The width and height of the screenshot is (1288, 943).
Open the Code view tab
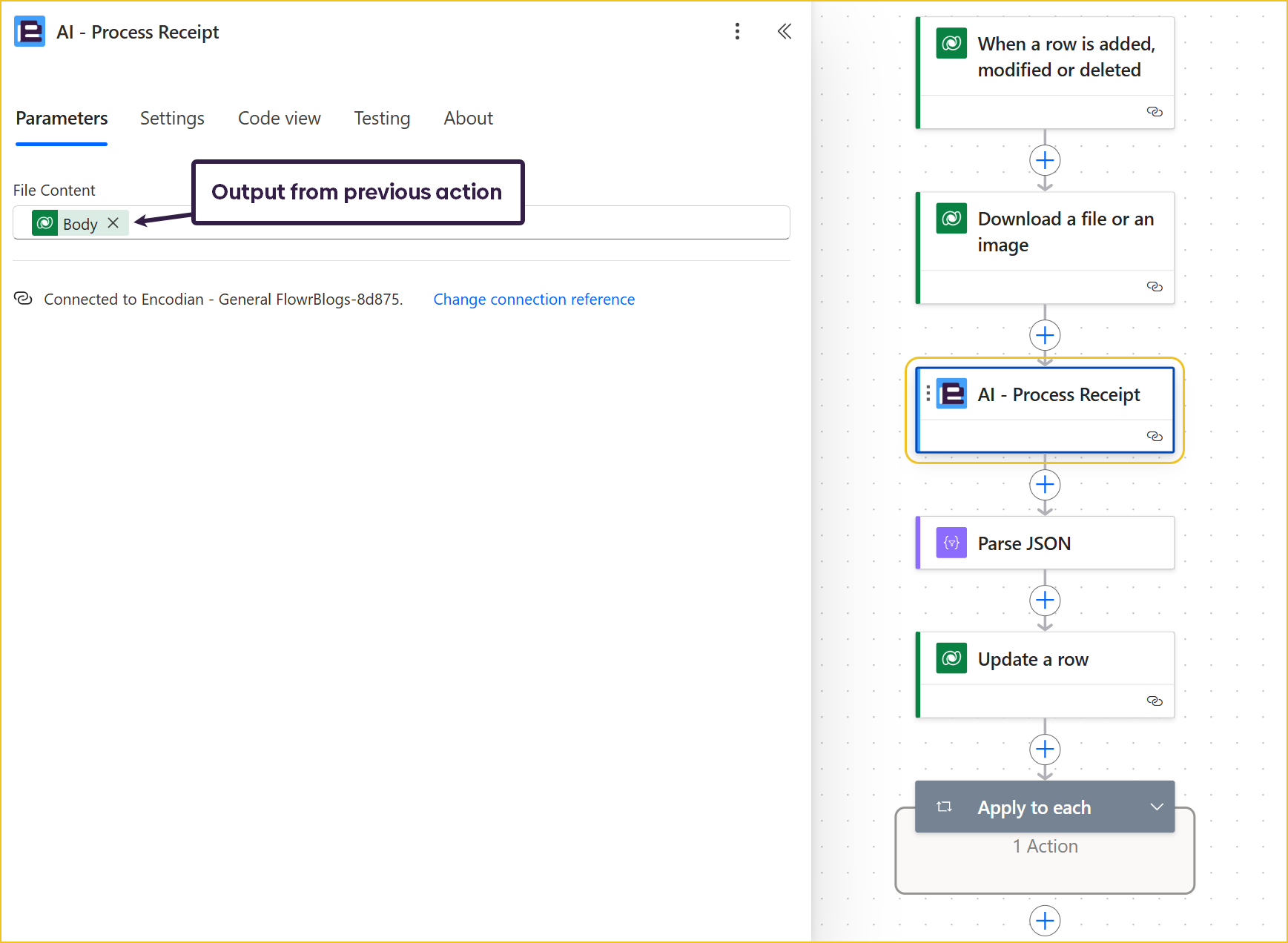pyautogui.click(x=279, y=119)
